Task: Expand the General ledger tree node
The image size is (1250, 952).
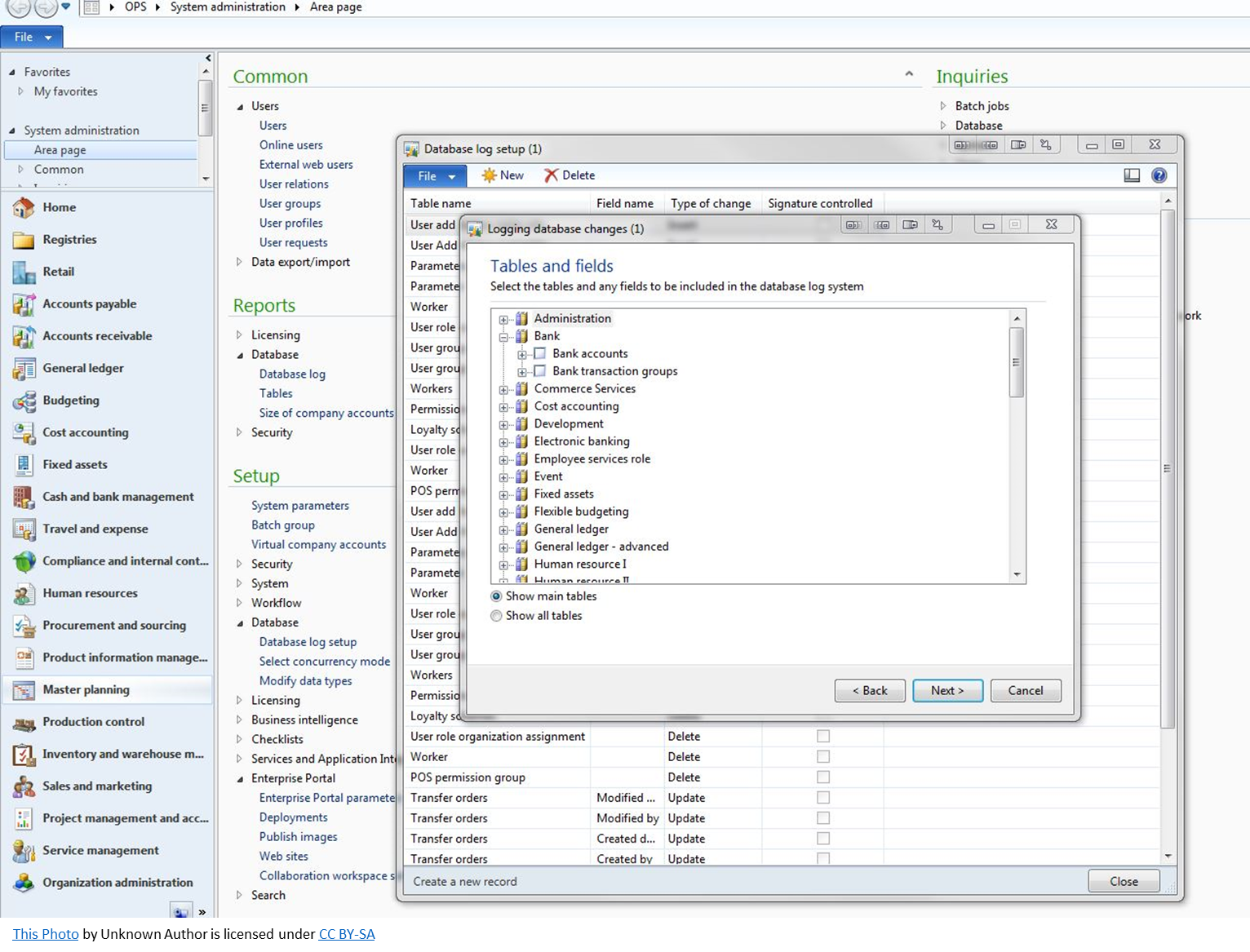Action: (x=503, y=529)
